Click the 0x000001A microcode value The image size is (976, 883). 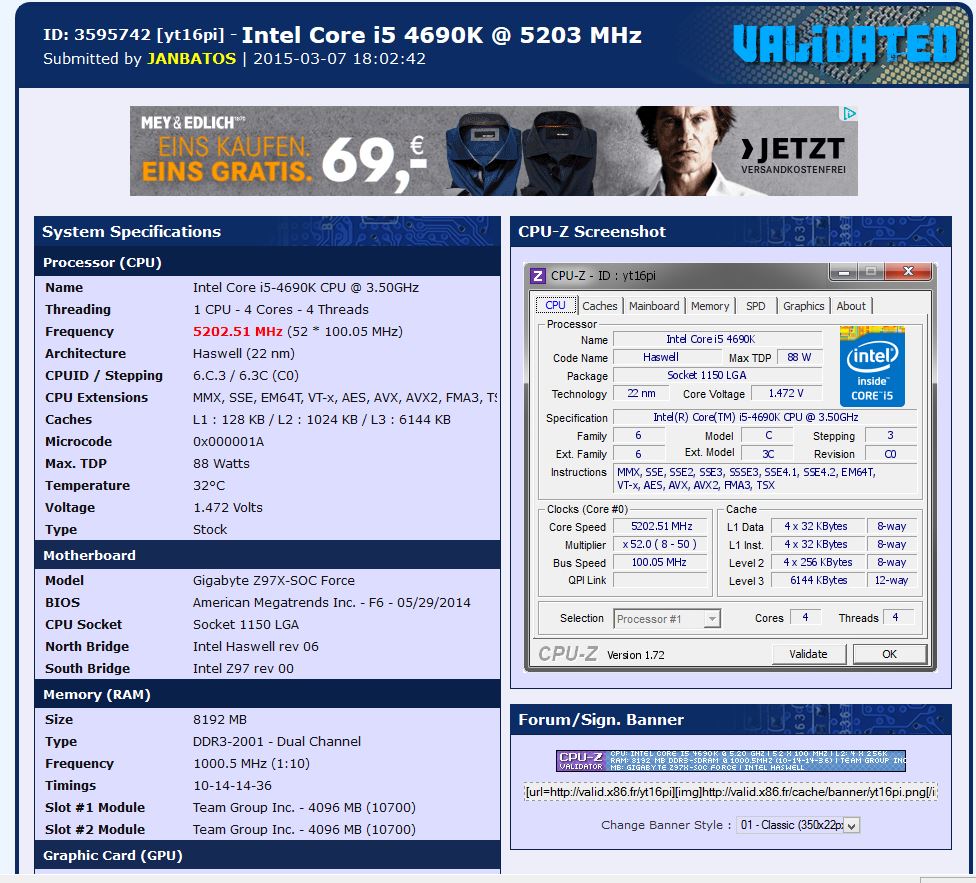pos(228,441)
